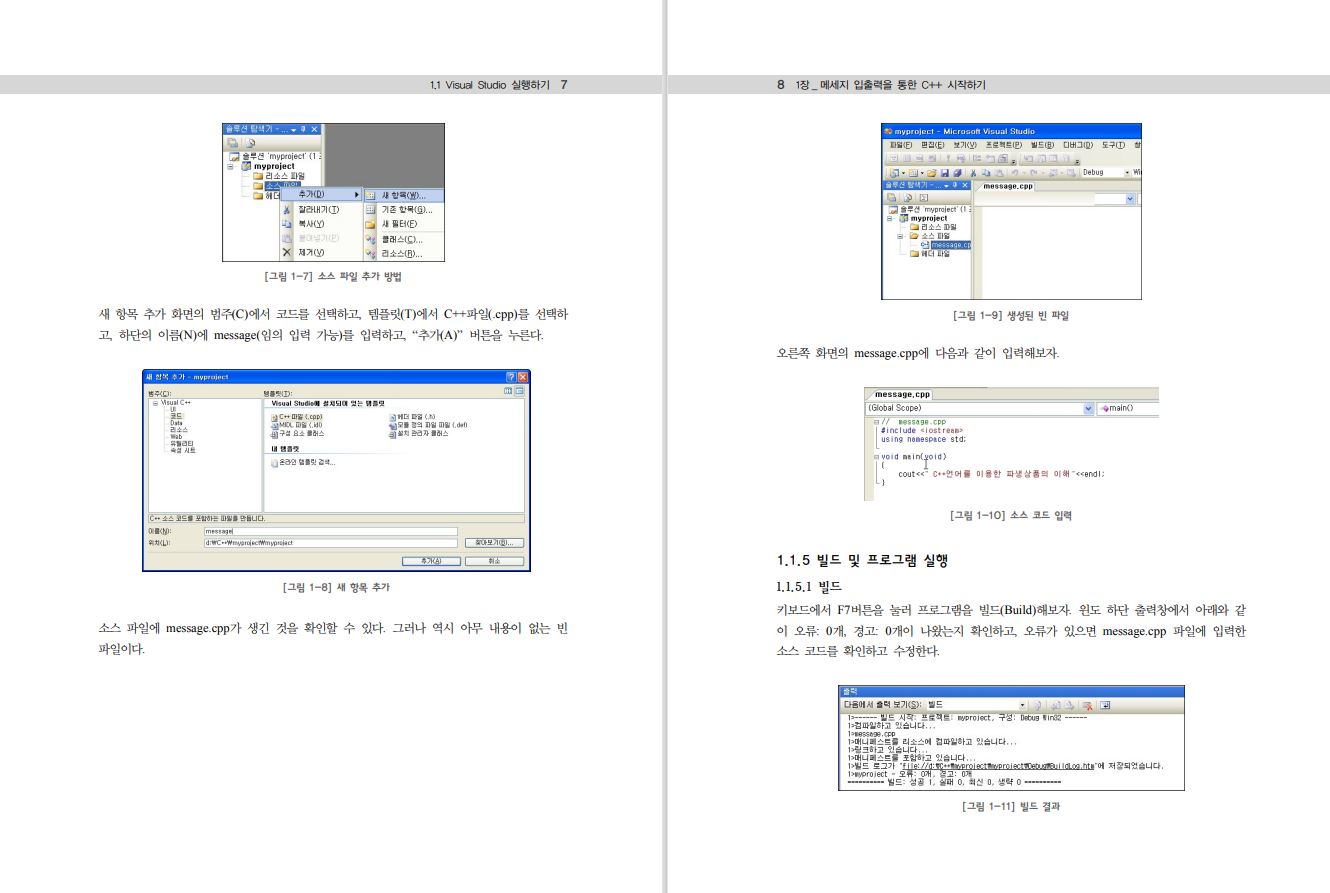Screen dimensions: 1330x893
Task: Click the 이름(N) field containing 'message'
Action: 330,531
